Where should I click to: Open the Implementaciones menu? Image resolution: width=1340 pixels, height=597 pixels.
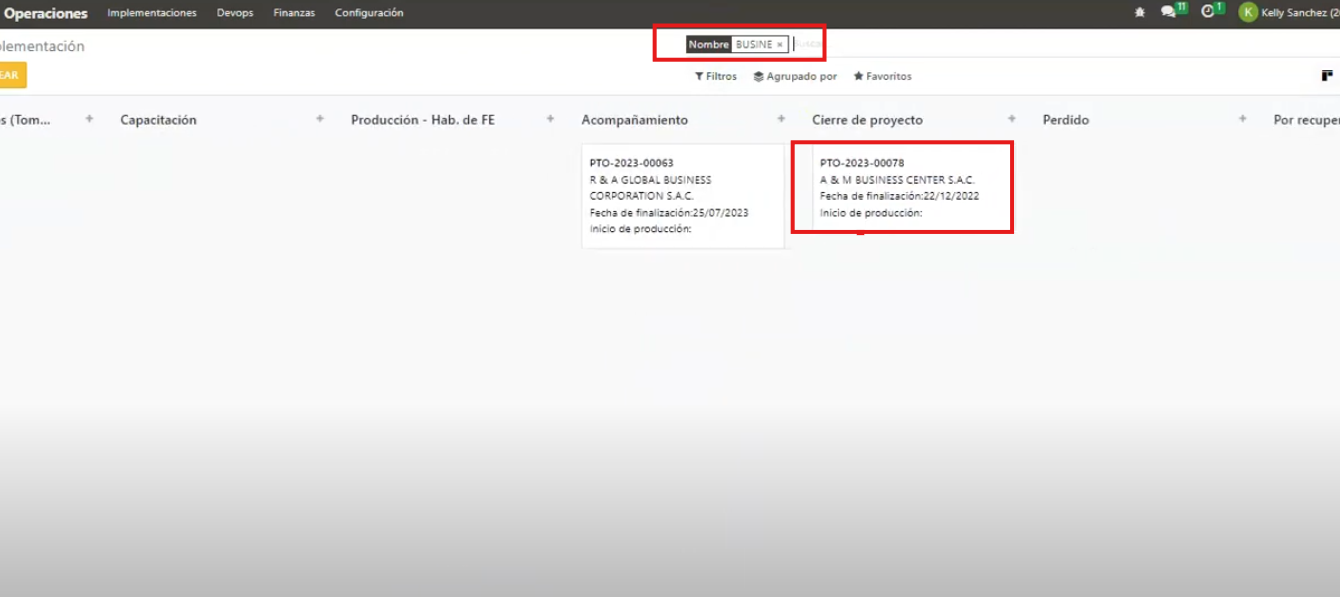152,13
